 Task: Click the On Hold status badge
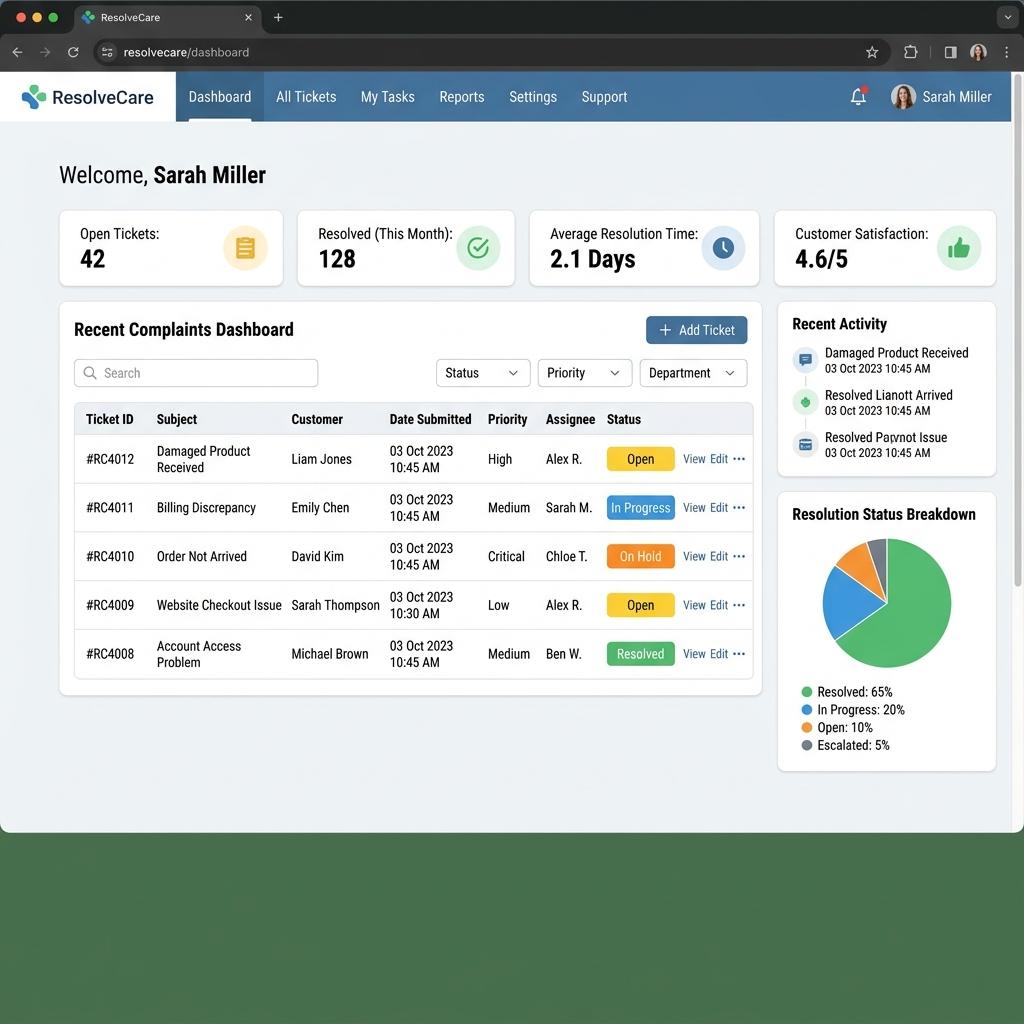point(640,556)
